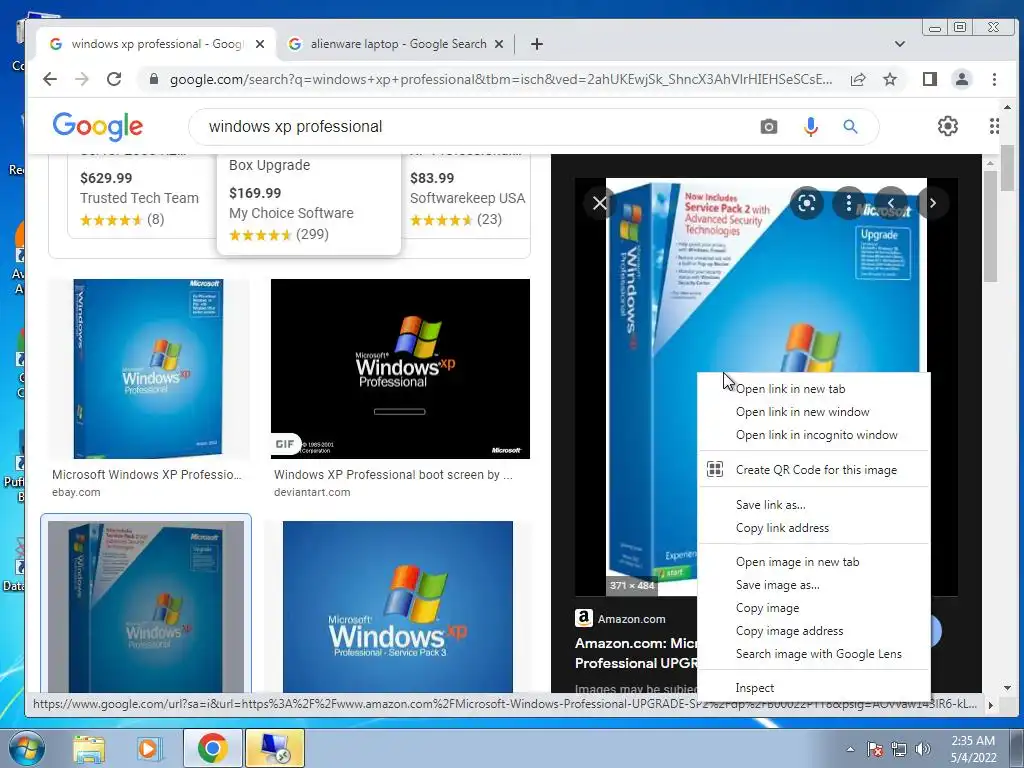This screenshot has width=1024, height=768.
Task: Activate Google Lens on preview image
Action: point(807,203)
